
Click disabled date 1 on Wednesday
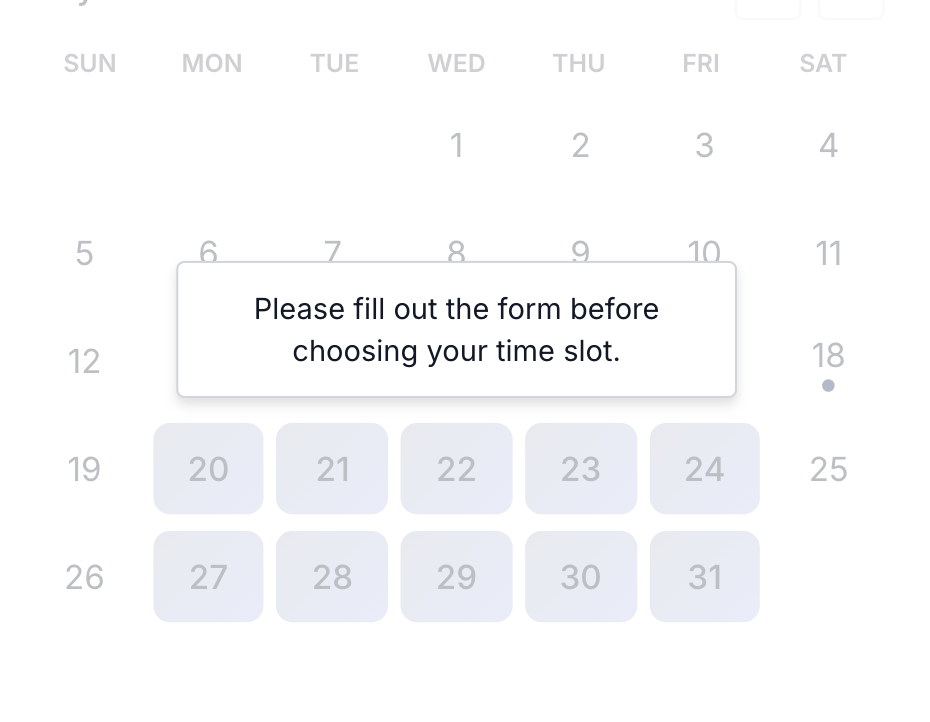tap(457, 145)
